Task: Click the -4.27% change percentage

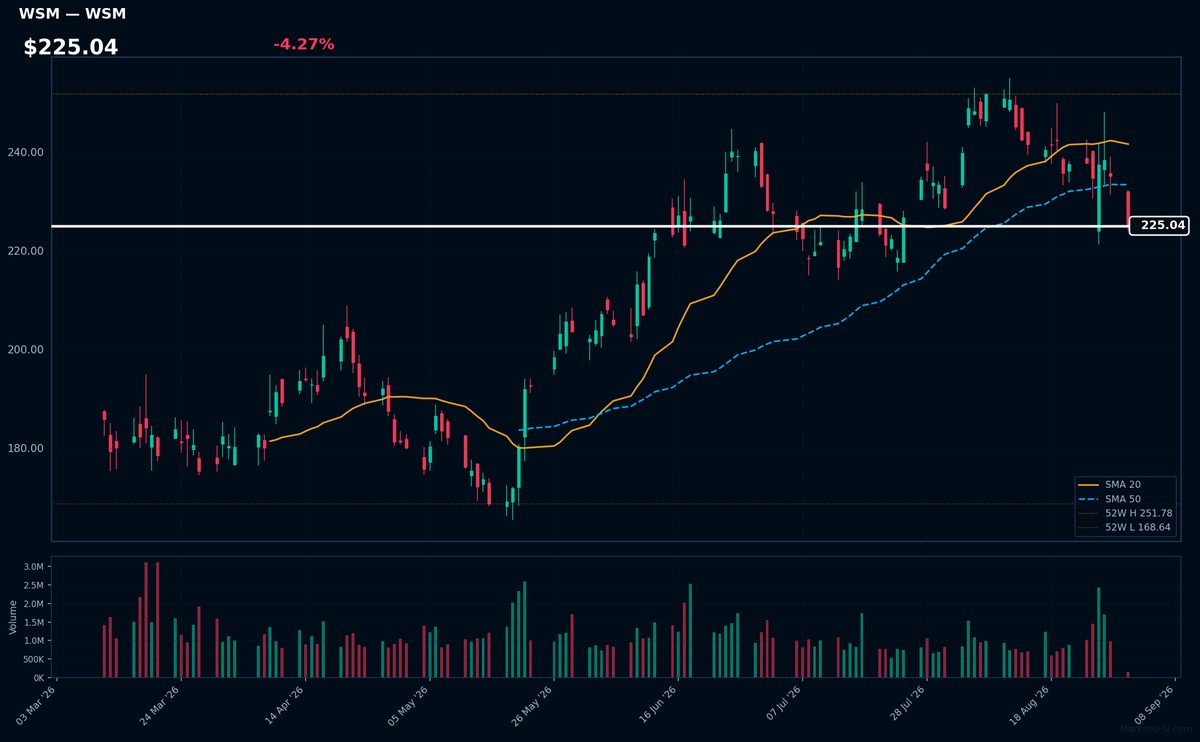Action: [303, 44]
